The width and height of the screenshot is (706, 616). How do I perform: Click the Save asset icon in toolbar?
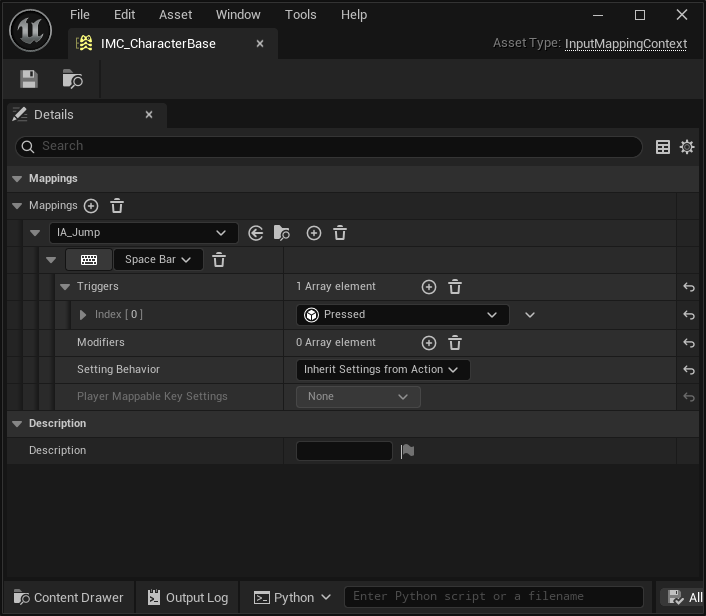[x=28, y=79]
